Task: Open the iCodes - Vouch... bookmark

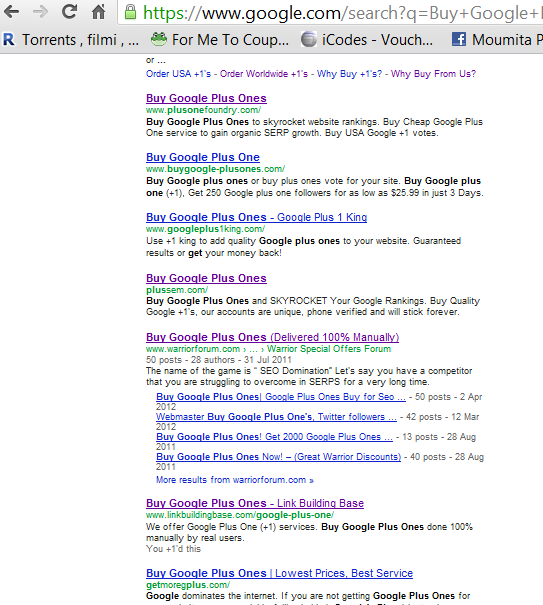Action: coord(367,40)
